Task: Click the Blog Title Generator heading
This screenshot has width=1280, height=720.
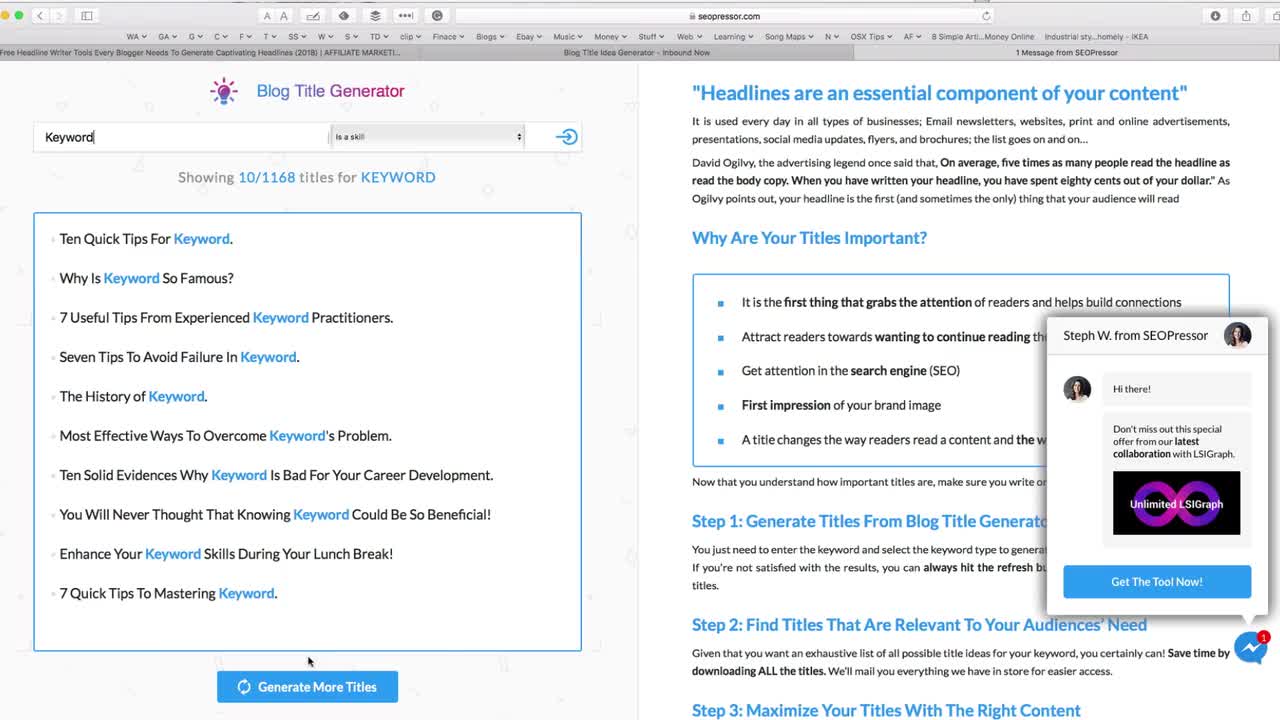Action: (x=330, y=91)
